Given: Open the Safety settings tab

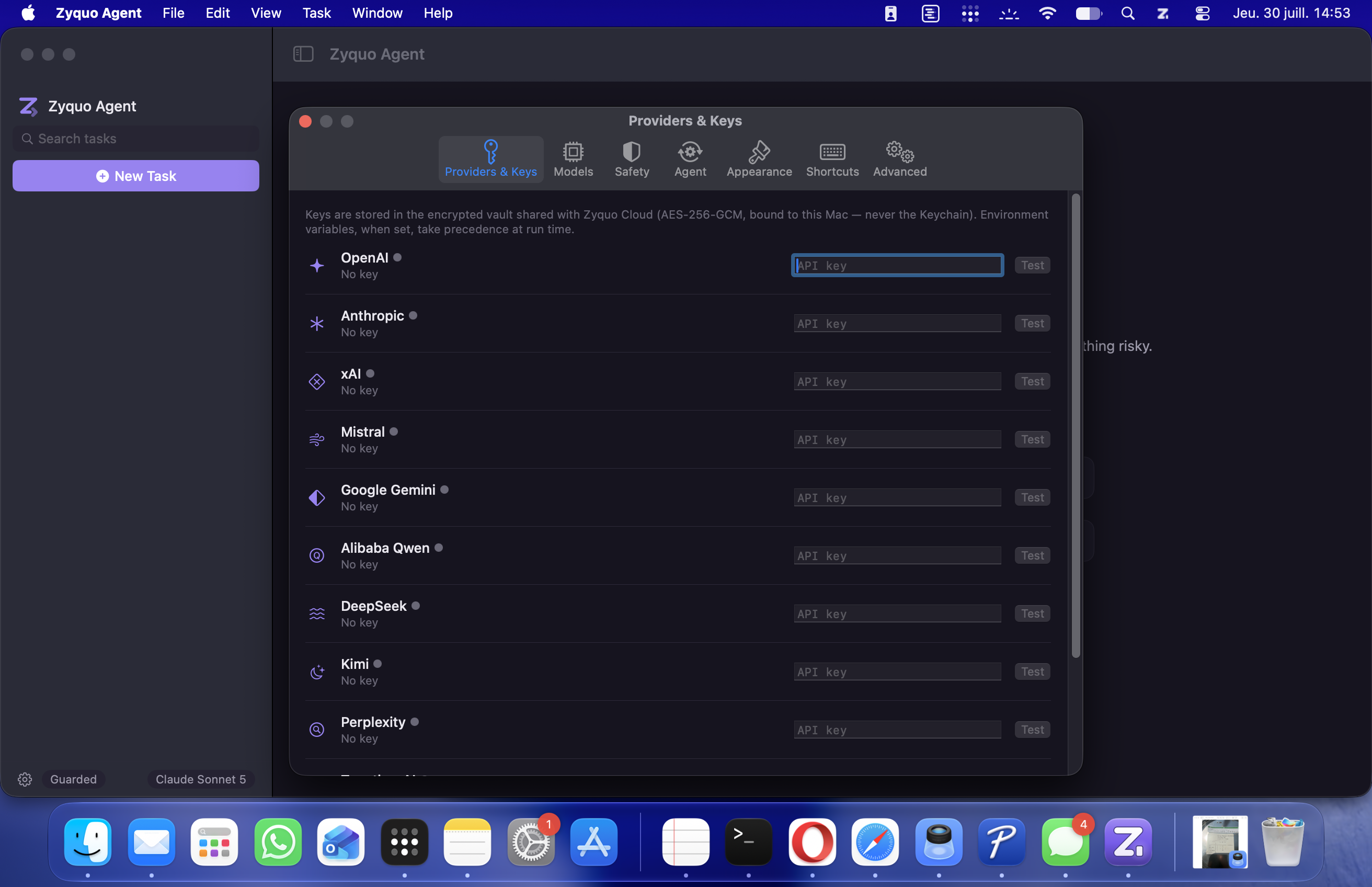Looking at the screenshot, I should [x=632, y=159].
